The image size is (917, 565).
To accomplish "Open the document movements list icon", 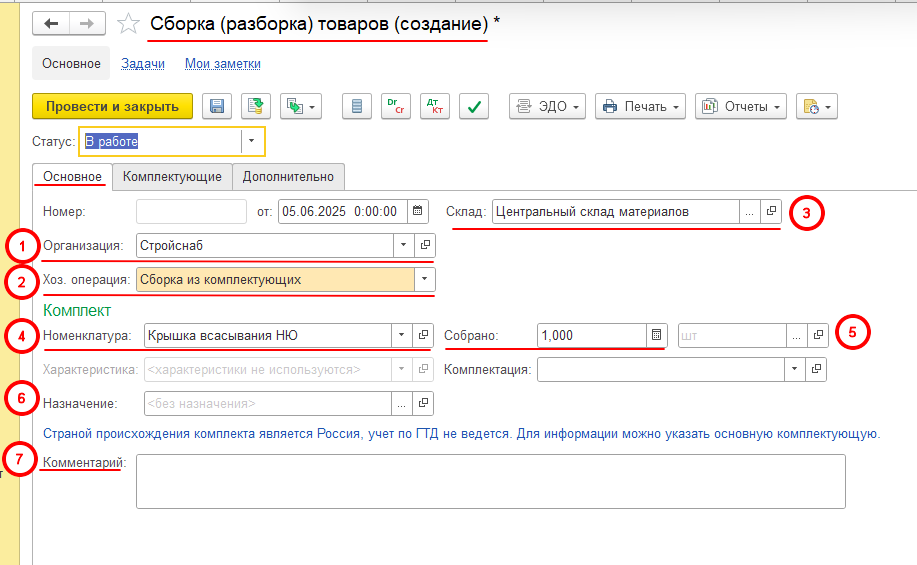I will (x=358, y=107).
